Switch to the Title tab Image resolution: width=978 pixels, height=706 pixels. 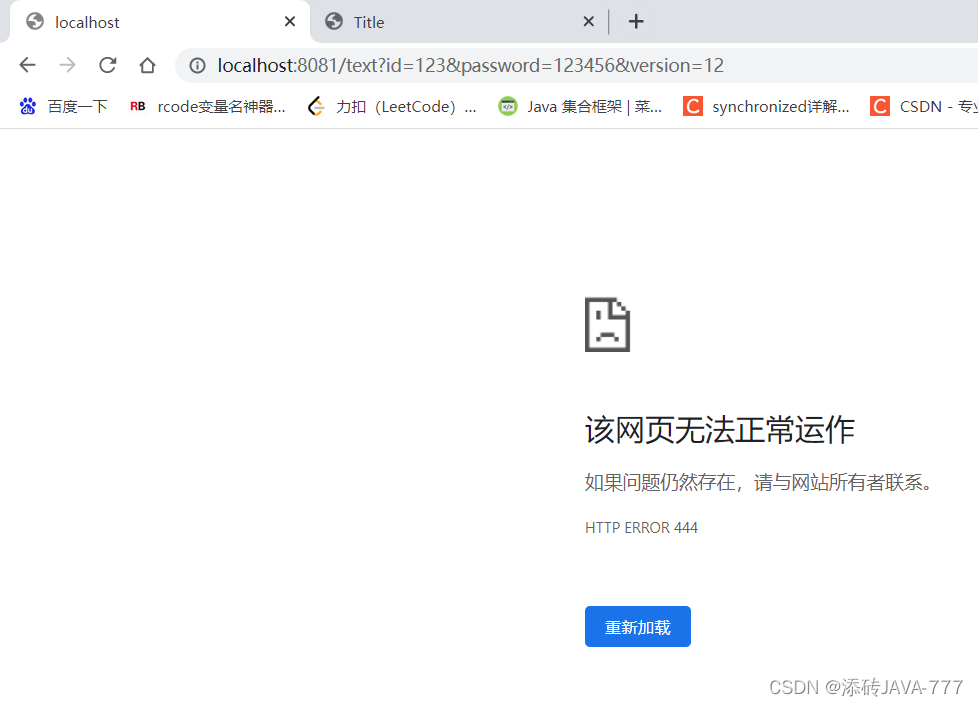pos(458,22)
